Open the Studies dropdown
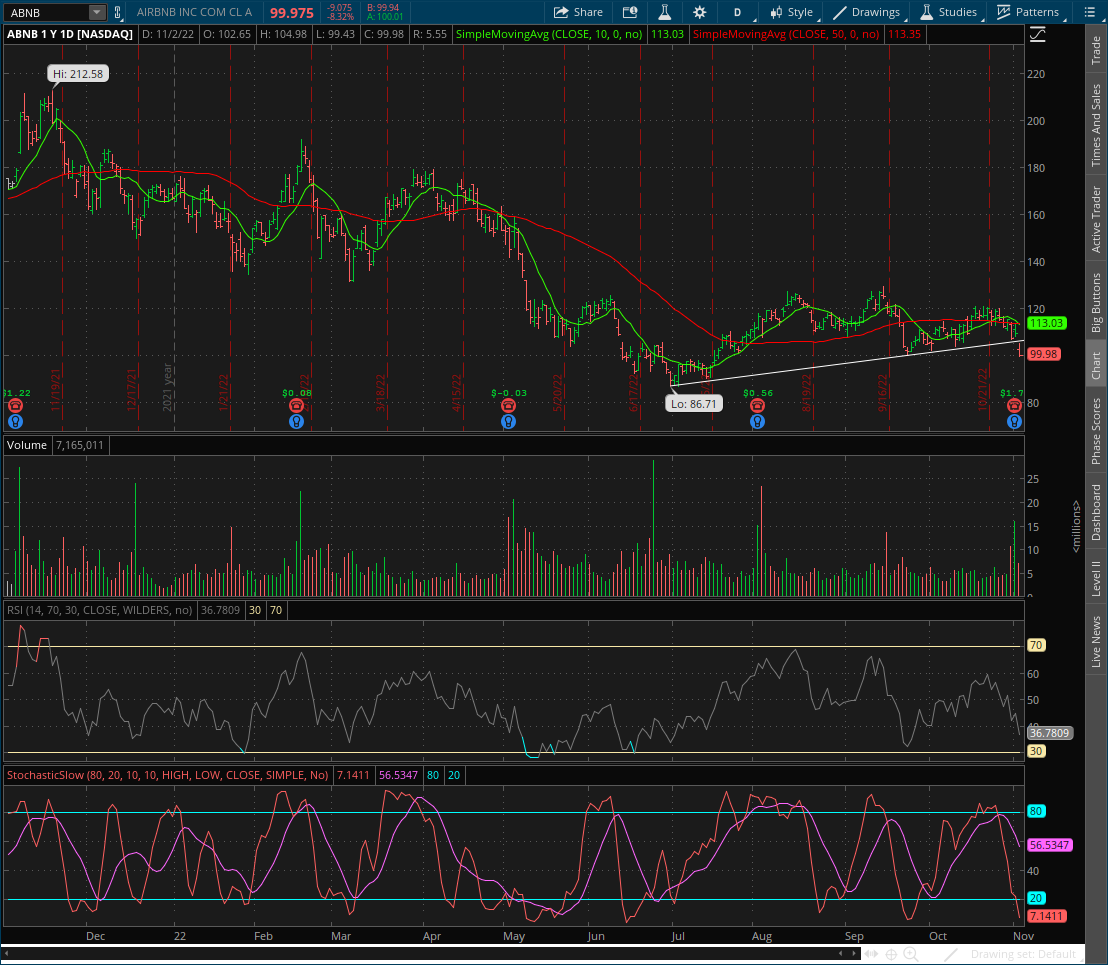 (949, 12)
